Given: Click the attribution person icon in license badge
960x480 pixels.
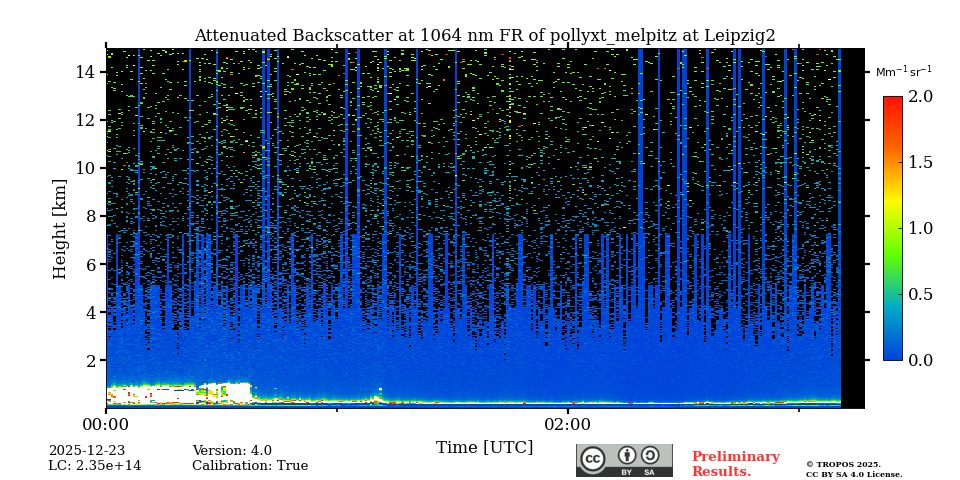Looking at the screenshot, I should (x=627, y=455).
